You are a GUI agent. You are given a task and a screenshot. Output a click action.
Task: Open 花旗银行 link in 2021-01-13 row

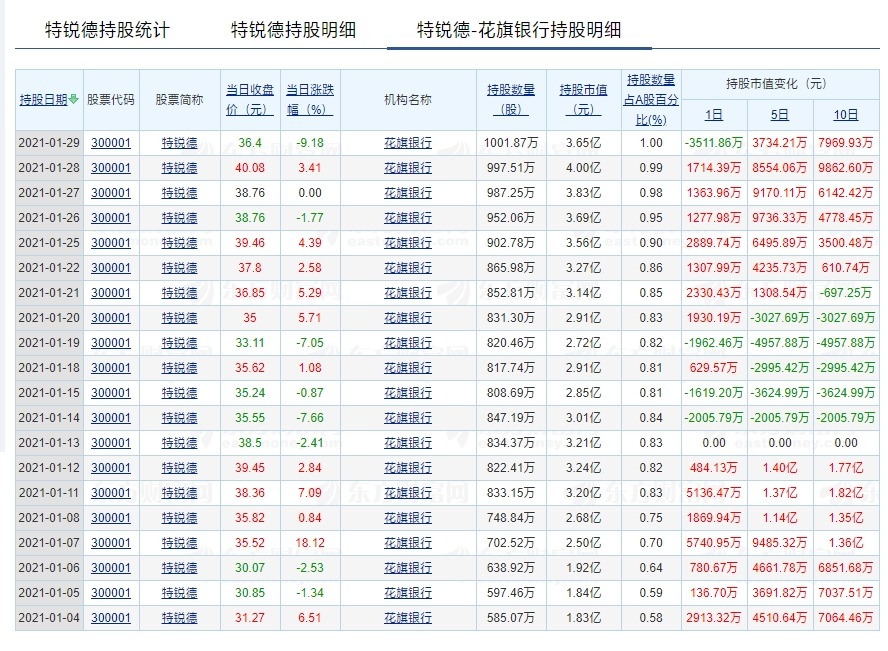point(408,443)
